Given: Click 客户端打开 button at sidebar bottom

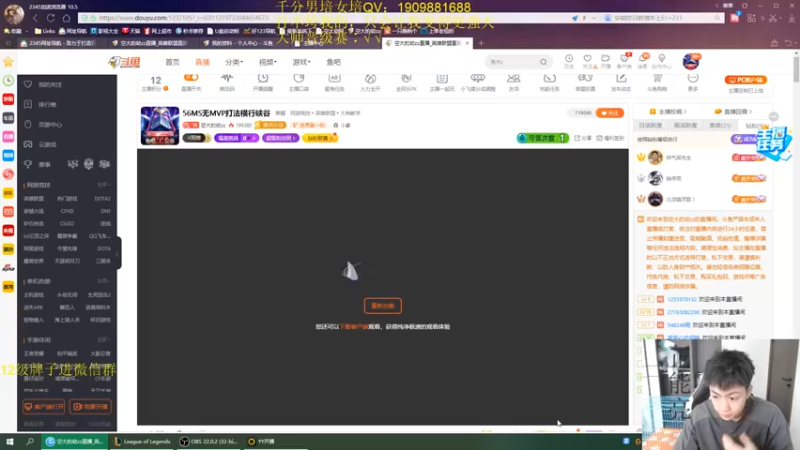Looking at the screenshot, I should 44,407.
